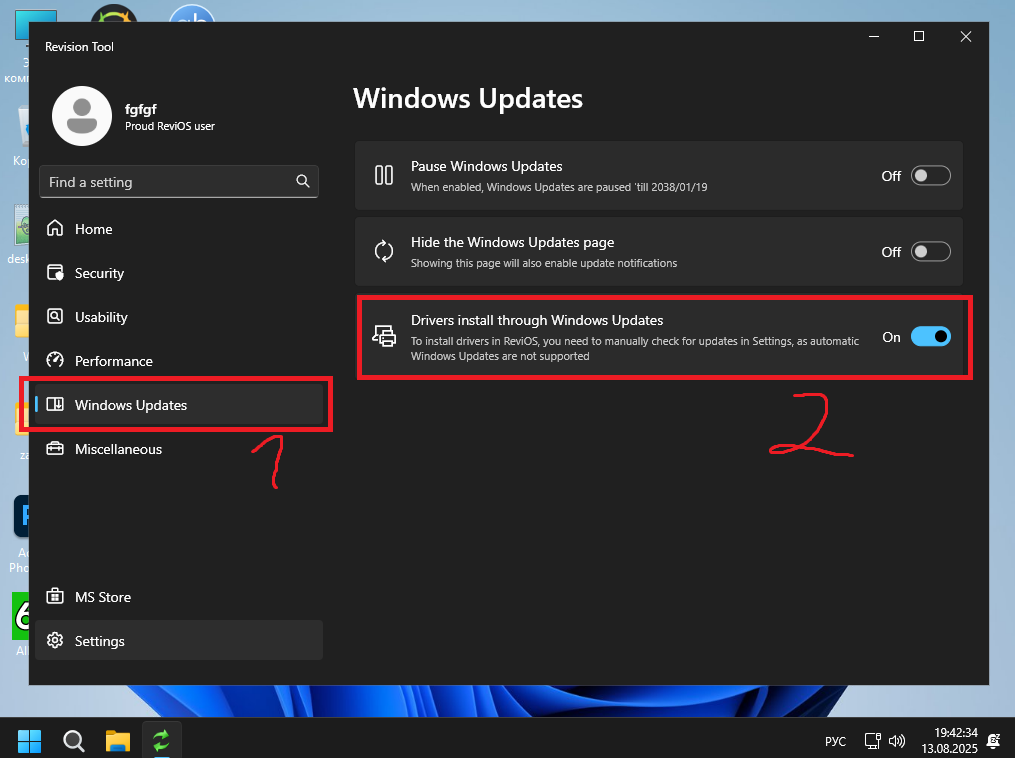
Task: Go to the Home page
Action: [x=179, y=229]
